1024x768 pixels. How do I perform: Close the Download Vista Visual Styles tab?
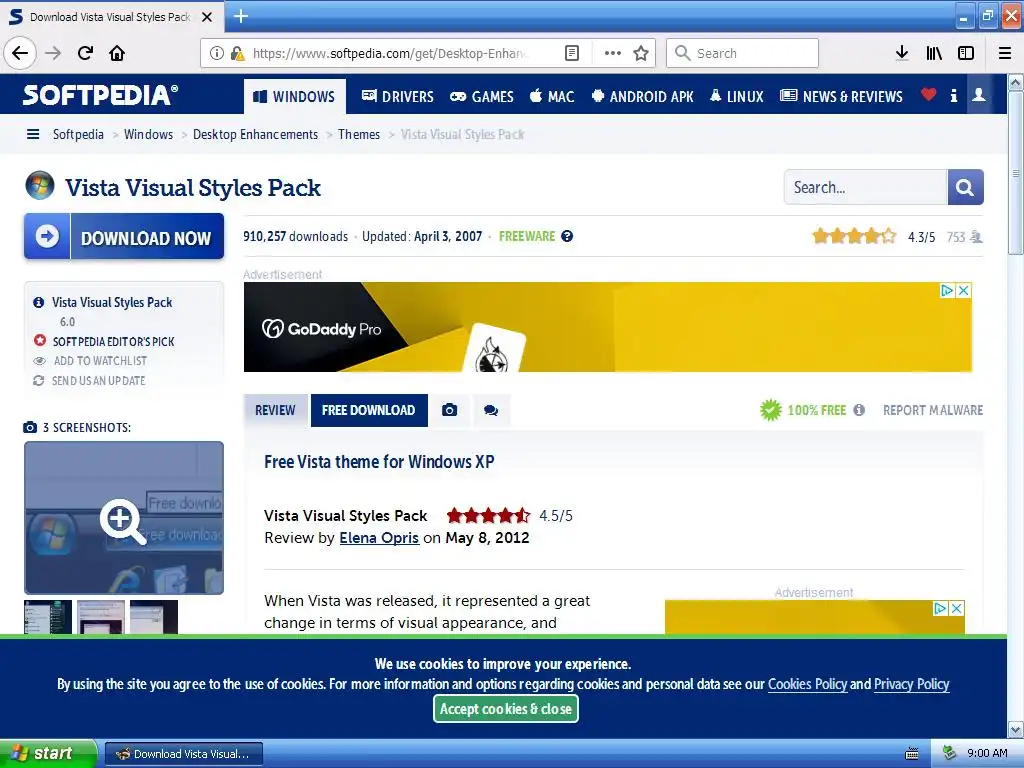(207, 17)
